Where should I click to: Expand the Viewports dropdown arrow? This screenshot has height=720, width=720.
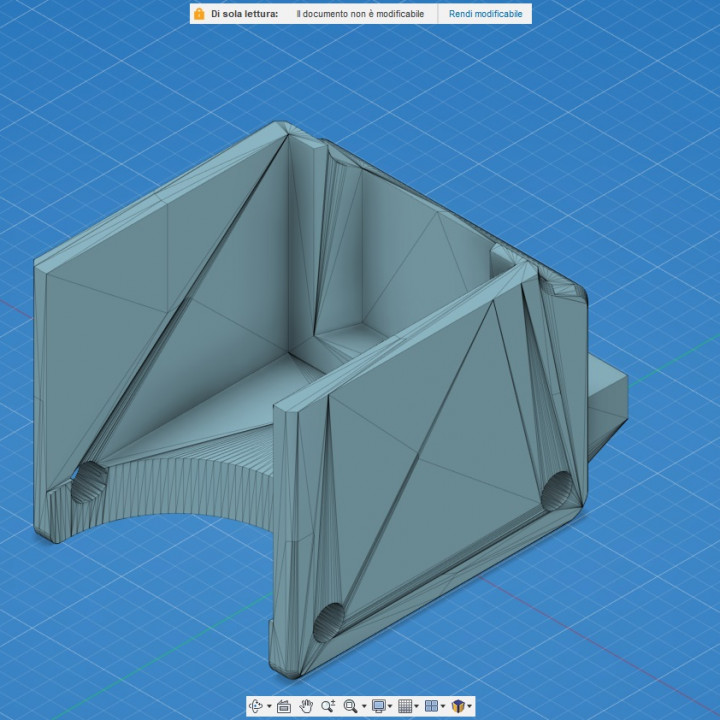pos(442,707)
